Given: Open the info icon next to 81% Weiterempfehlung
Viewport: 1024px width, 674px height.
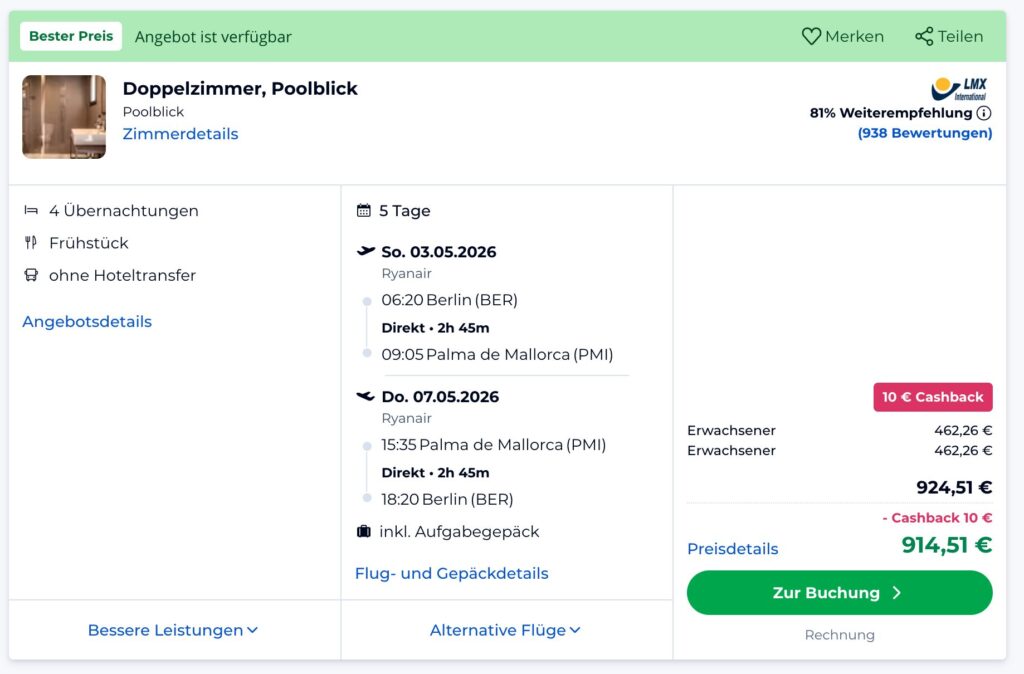Looking at the screenshot, I should click(x=982, y=113).
